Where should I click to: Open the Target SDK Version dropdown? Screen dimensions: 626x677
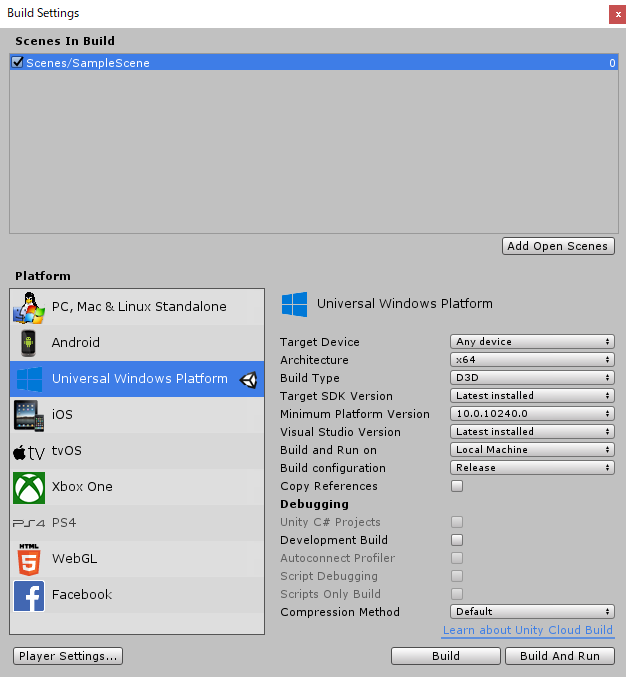tap(532, 395)
